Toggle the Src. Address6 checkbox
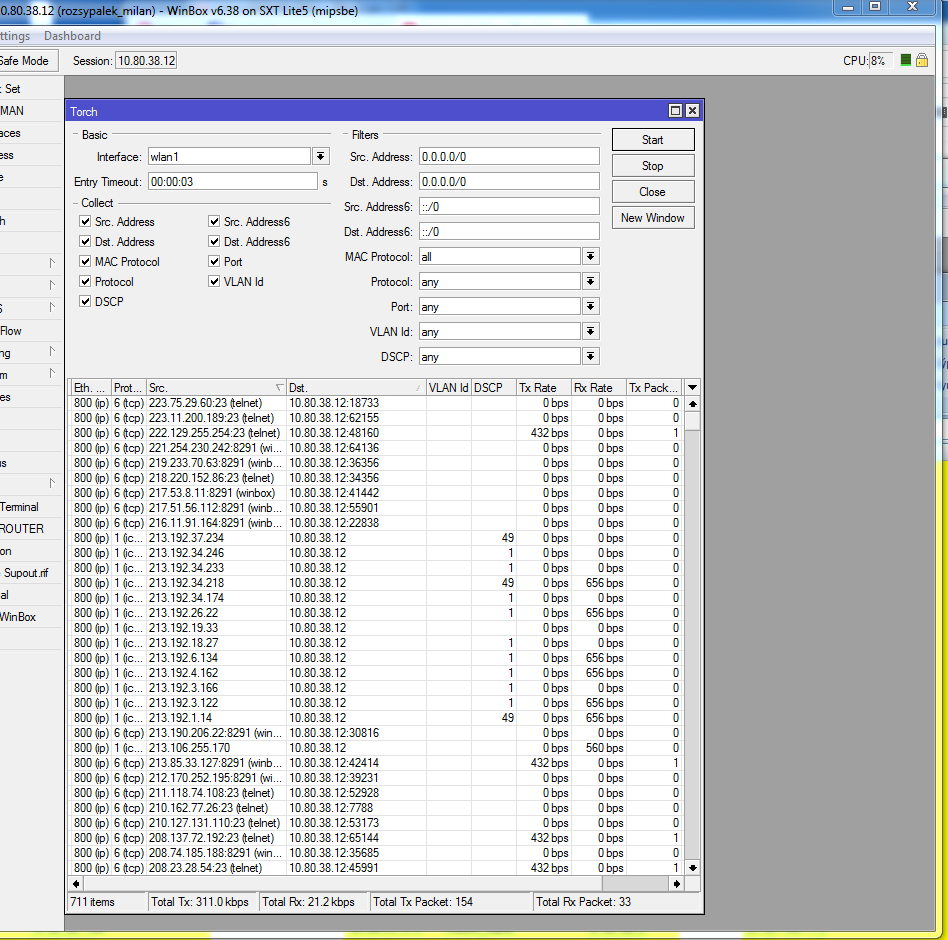The width and height of the screenshot is (948, 940). tap(214, 222)
